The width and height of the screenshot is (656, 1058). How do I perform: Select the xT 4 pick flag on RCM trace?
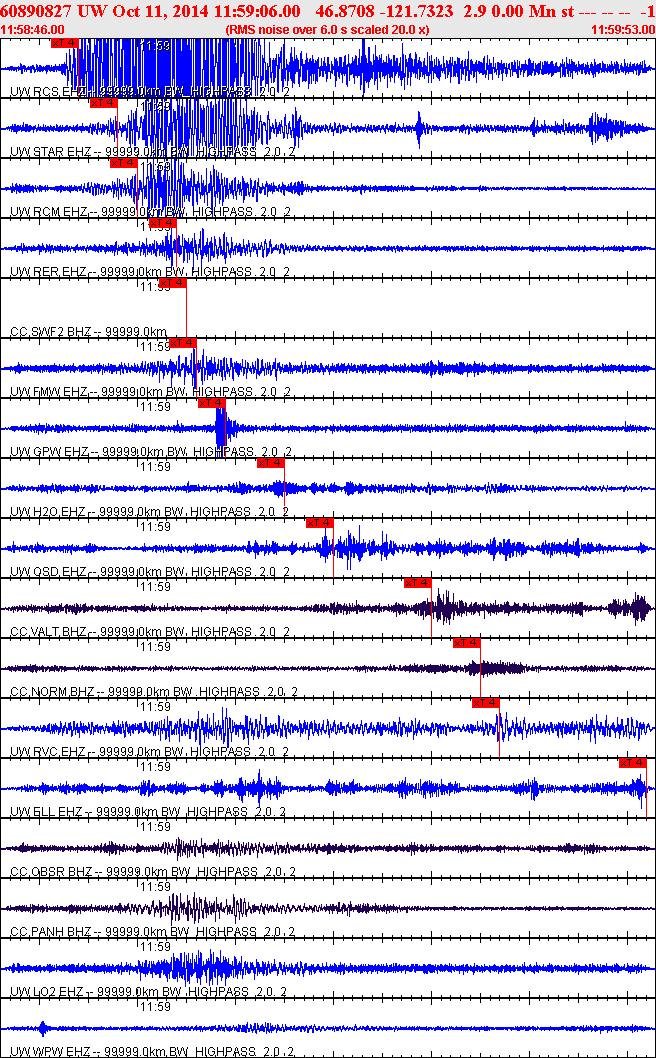(x=124, y=163)
